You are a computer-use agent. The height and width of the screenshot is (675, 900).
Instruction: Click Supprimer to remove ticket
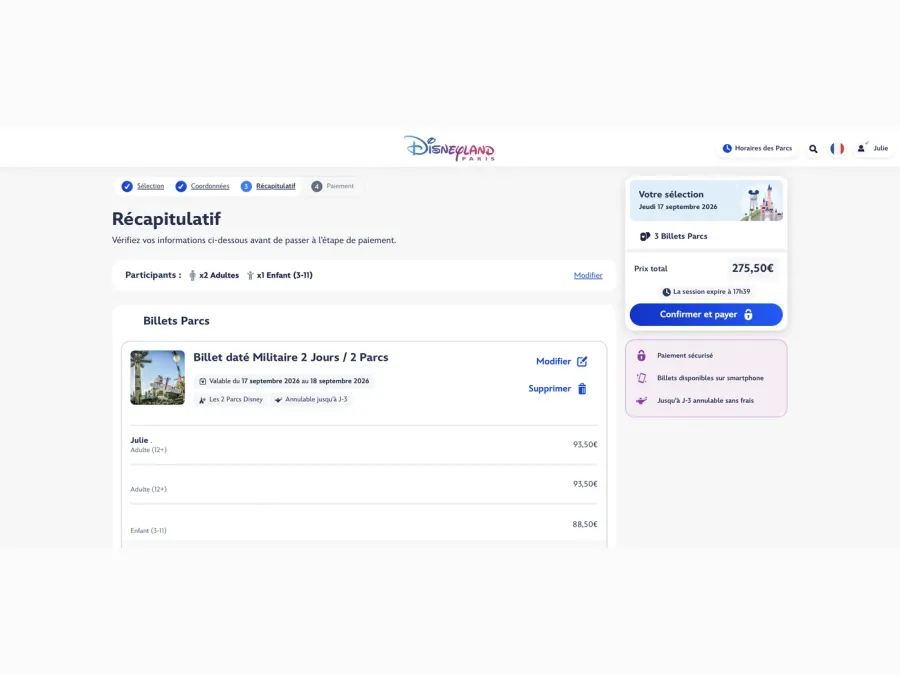click(x=549, y=389)
